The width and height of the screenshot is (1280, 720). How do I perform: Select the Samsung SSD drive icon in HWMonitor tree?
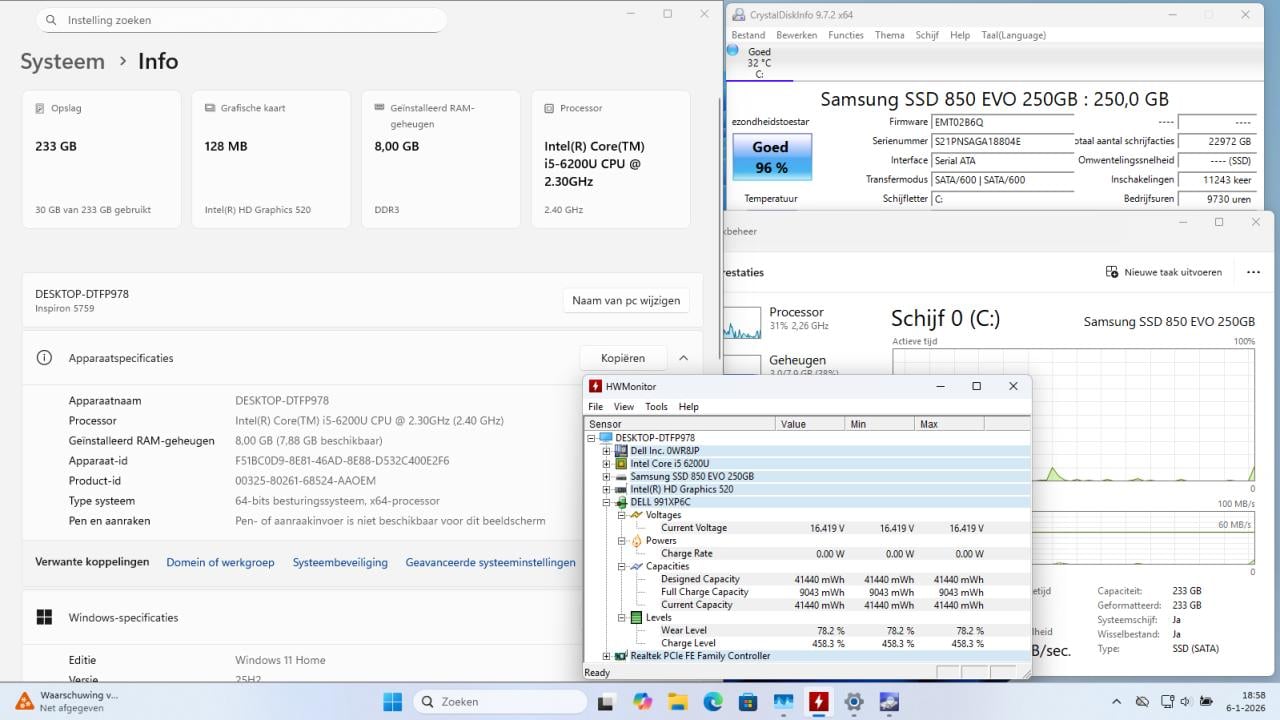pos(622,477)
